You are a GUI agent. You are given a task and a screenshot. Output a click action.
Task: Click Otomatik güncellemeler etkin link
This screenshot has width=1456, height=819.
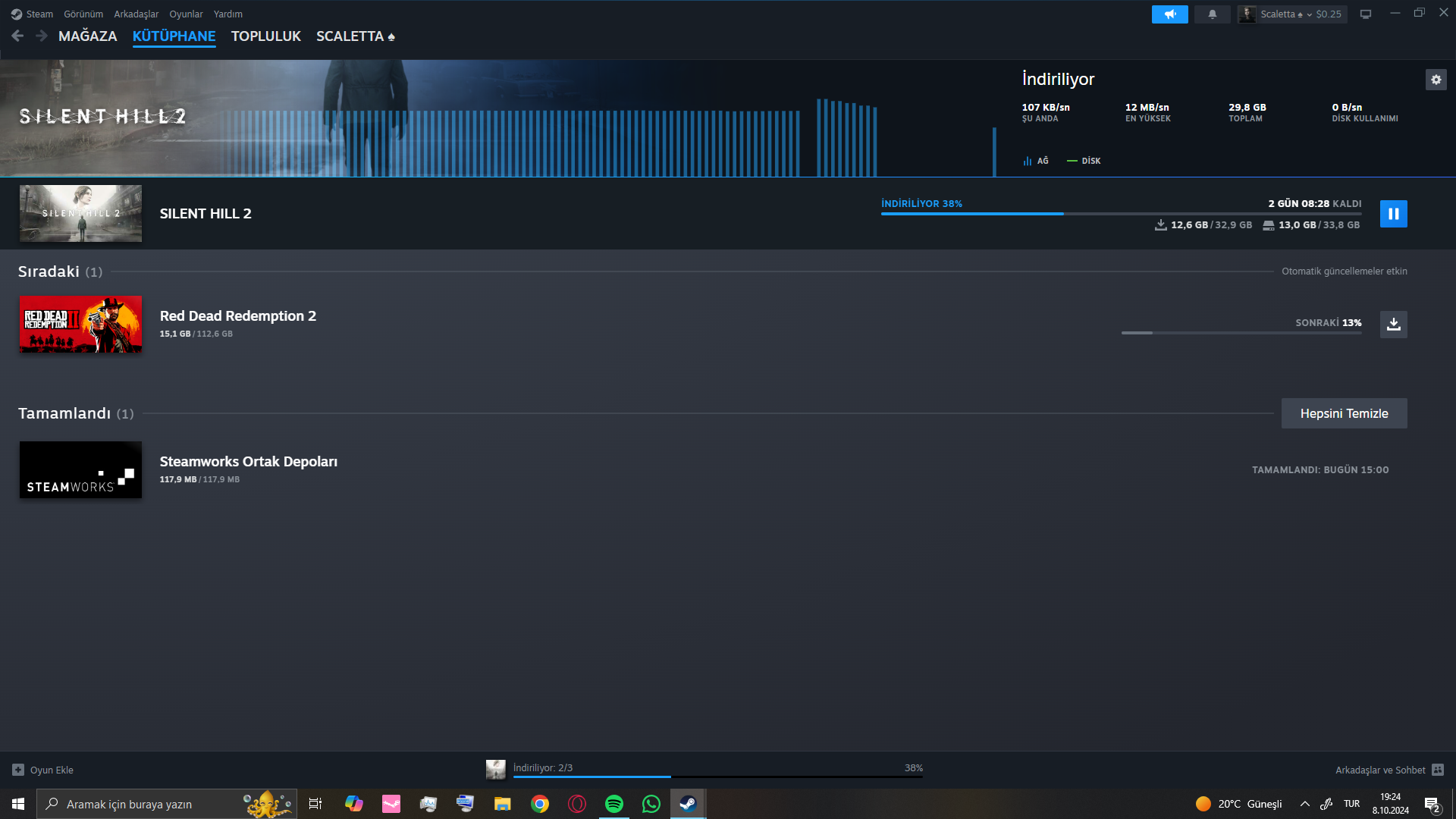pos(1344,271)
